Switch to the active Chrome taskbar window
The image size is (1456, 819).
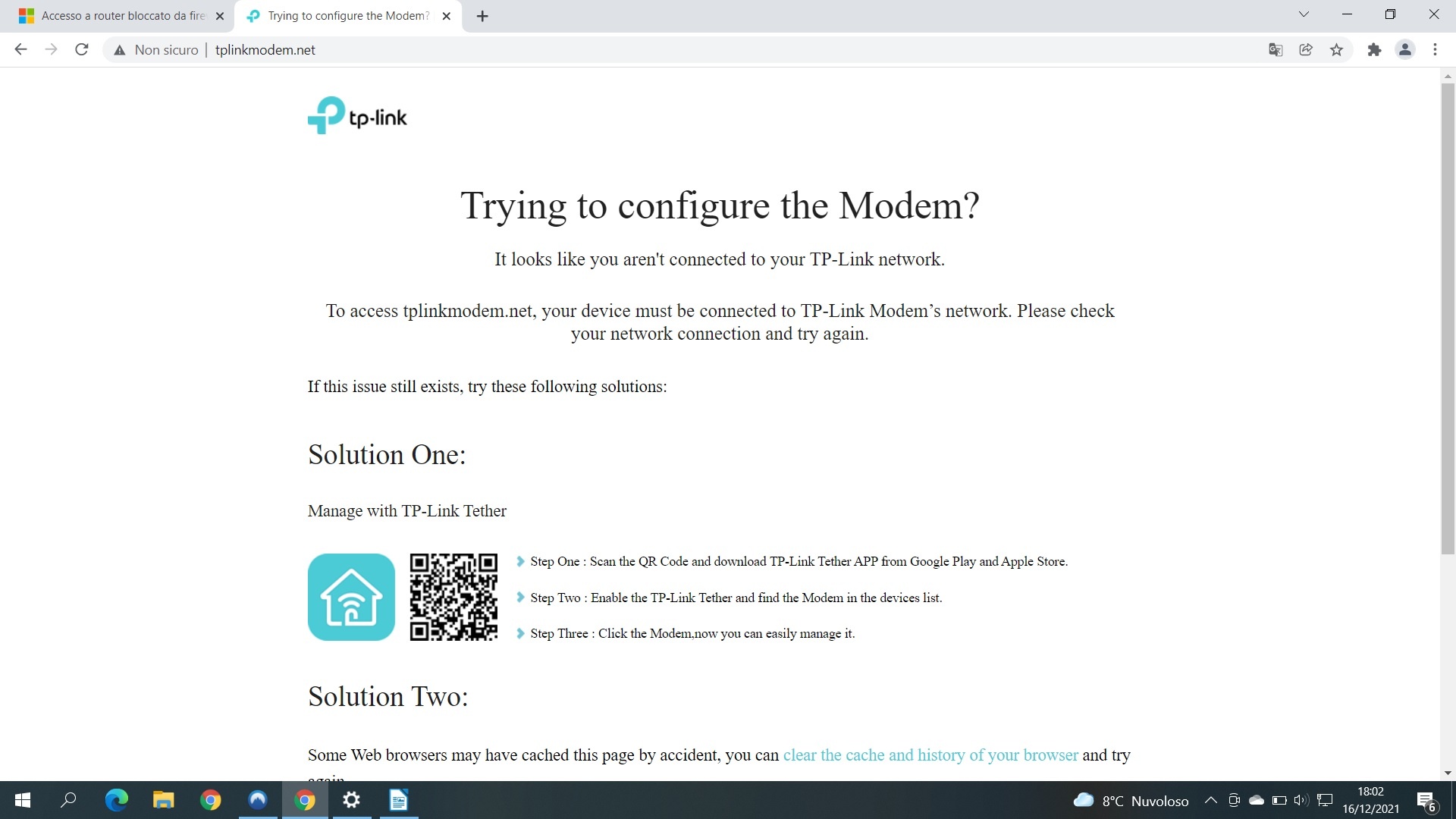(x=305, y=800)
